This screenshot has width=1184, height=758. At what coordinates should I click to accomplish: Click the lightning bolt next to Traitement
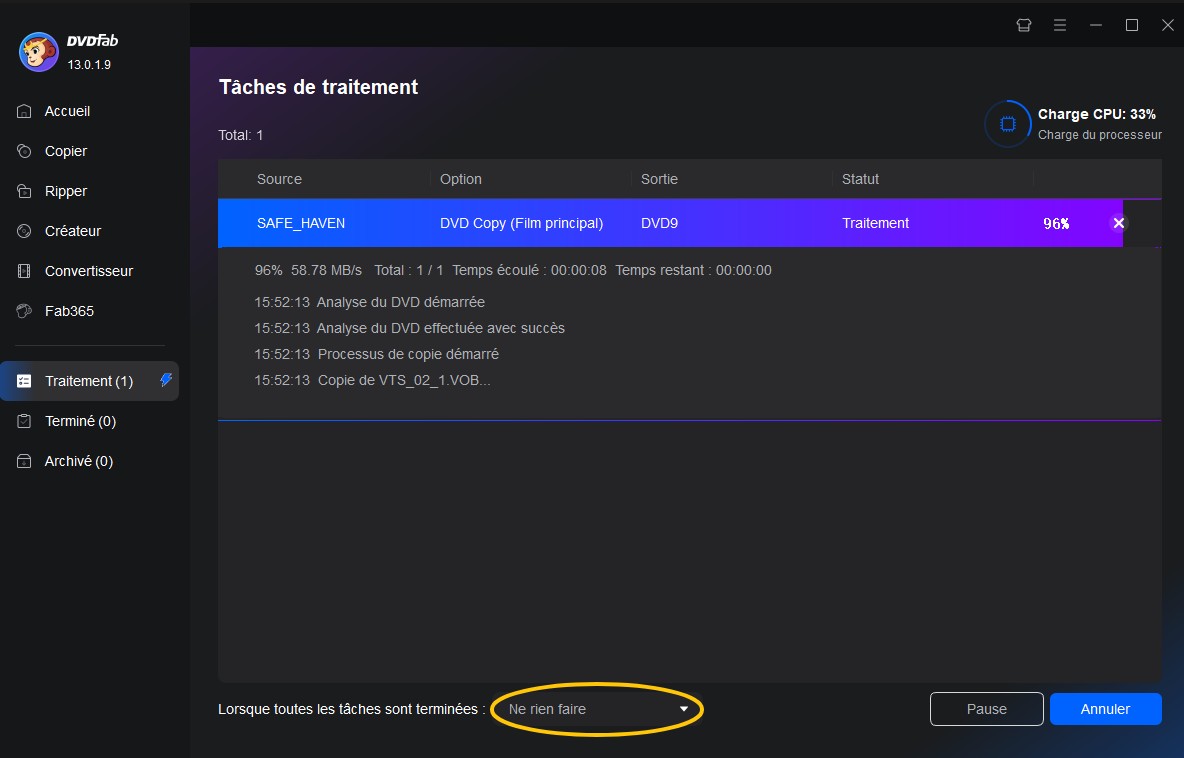pos(166,380)
